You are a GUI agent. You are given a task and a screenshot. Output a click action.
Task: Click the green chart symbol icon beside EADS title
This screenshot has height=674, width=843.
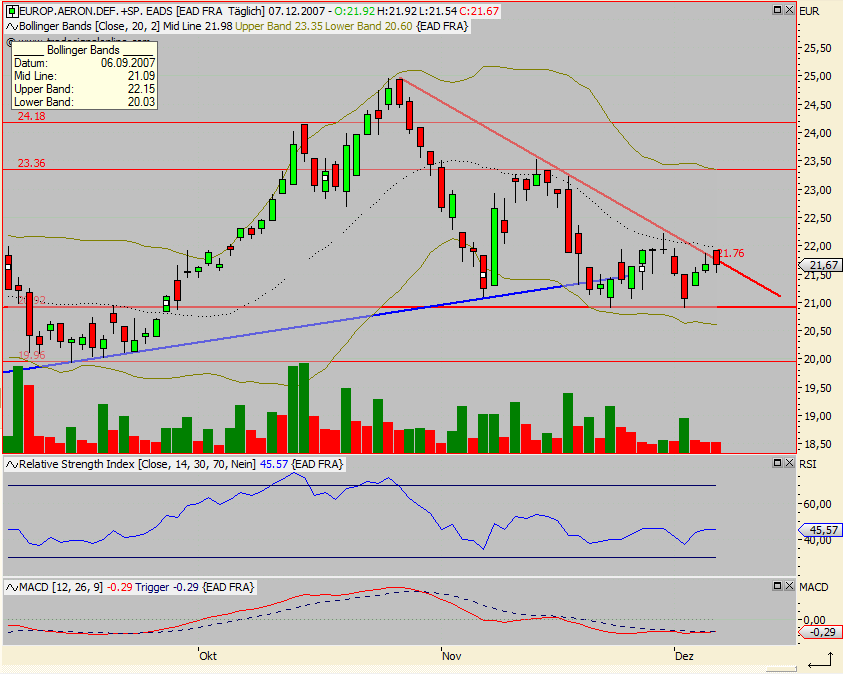[x=11, y=10]
